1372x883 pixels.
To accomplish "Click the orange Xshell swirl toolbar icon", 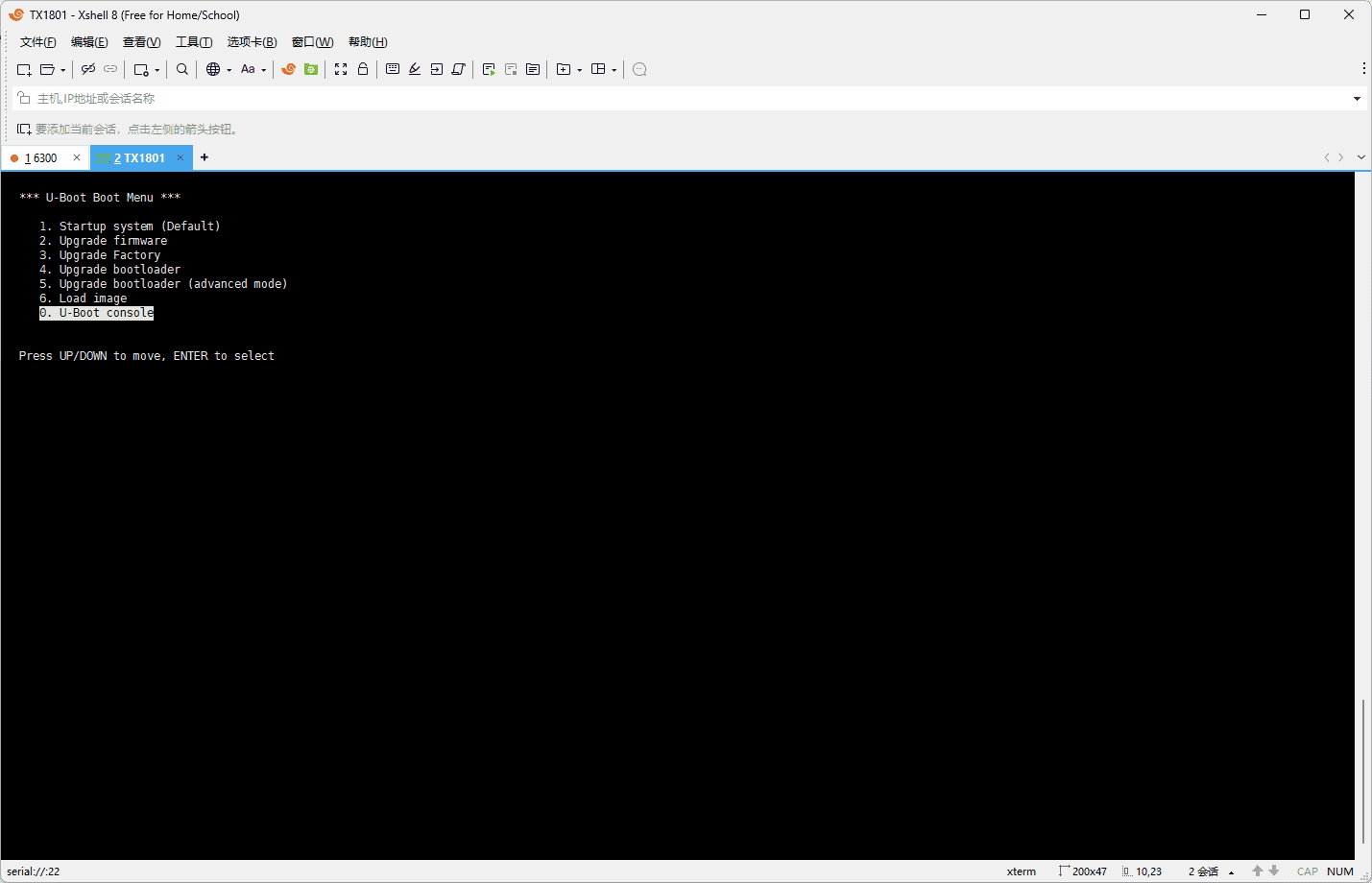I will (288, 69).
